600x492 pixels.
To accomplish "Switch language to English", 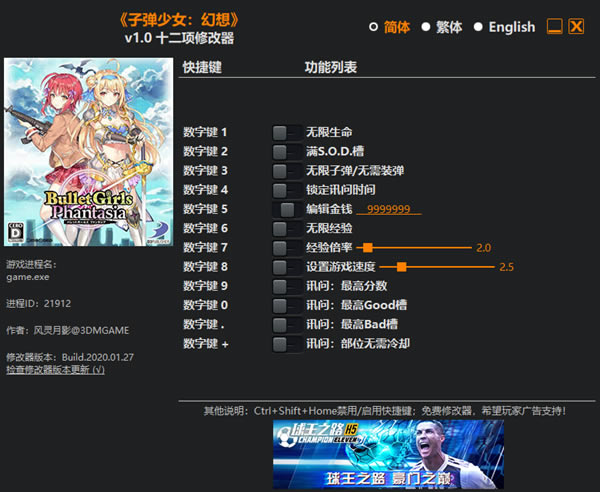I will tap(479, 27).
